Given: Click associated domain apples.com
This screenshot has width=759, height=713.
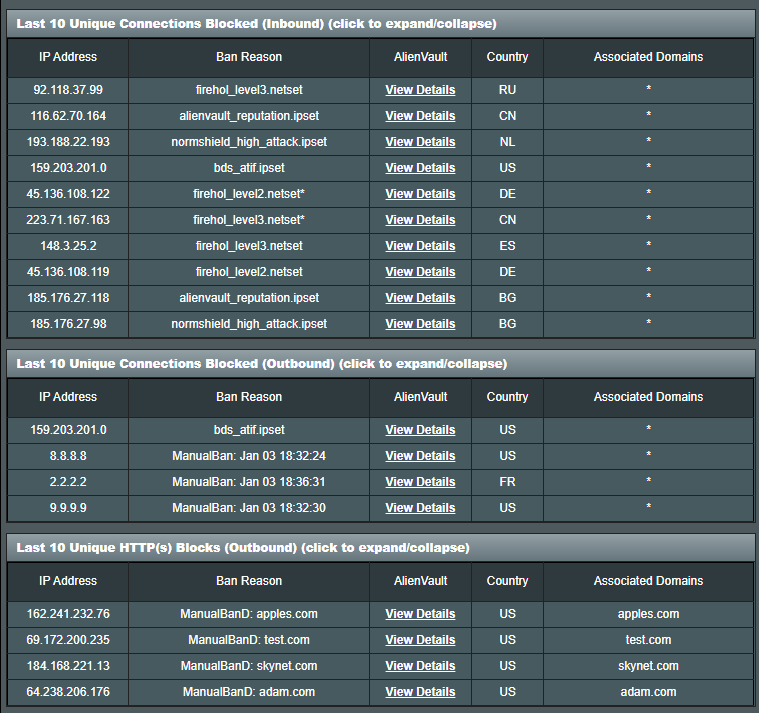Looking at the screenshot, I should point(648,614).
